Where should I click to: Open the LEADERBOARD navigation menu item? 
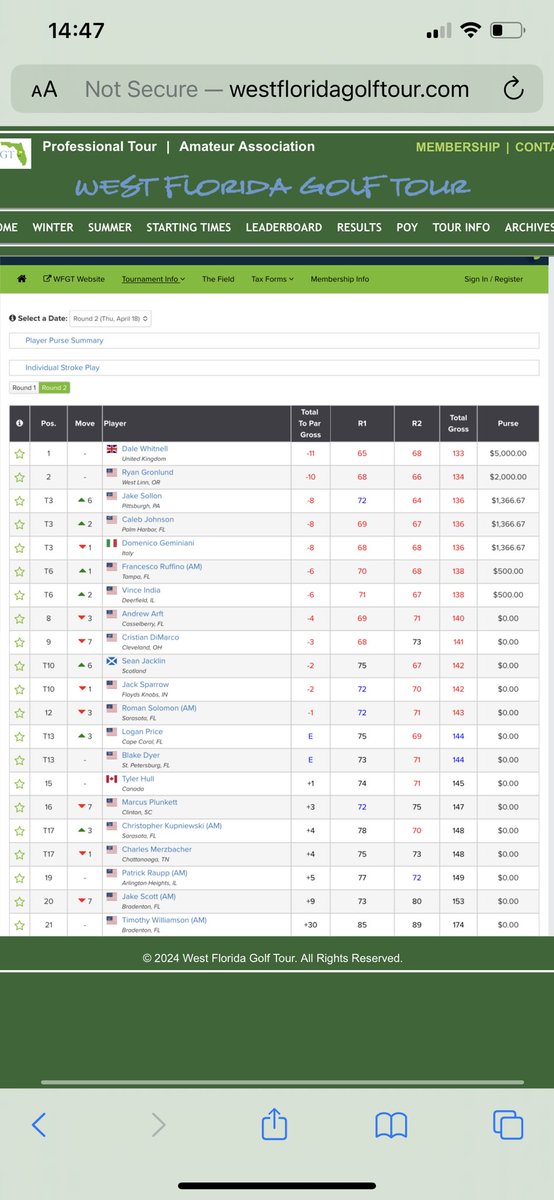[x=284, y=227]
